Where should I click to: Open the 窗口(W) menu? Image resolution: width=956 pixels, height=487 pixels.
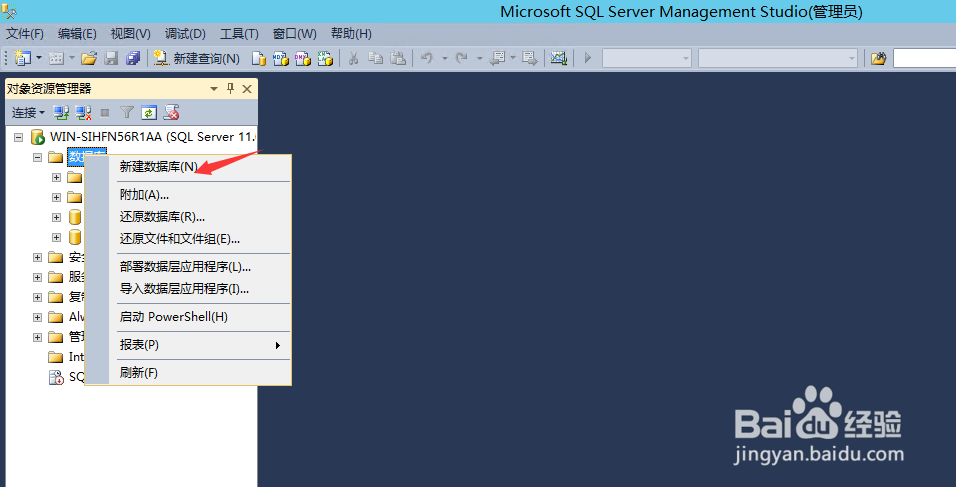click(x=294, y=34)
